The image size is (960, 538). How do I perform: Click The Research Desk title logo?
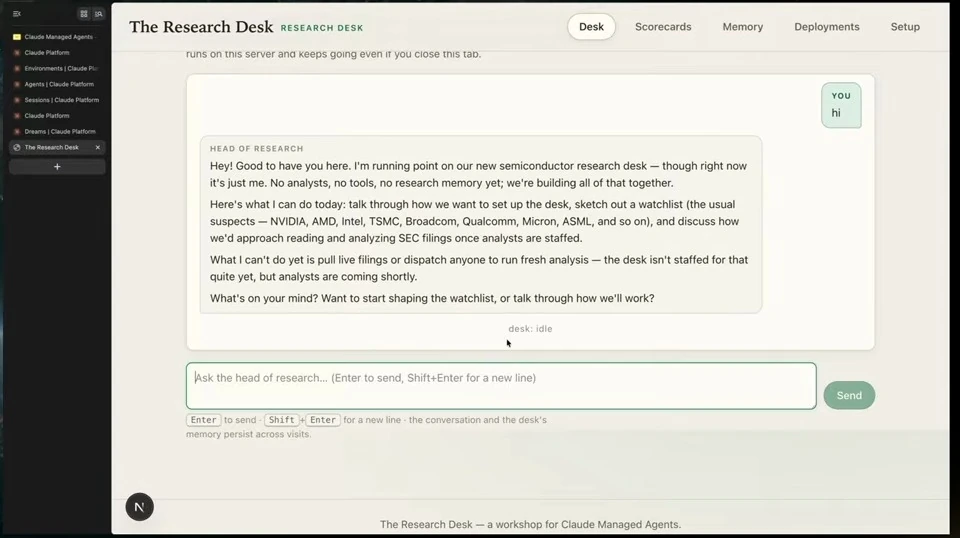coord(201,27)
